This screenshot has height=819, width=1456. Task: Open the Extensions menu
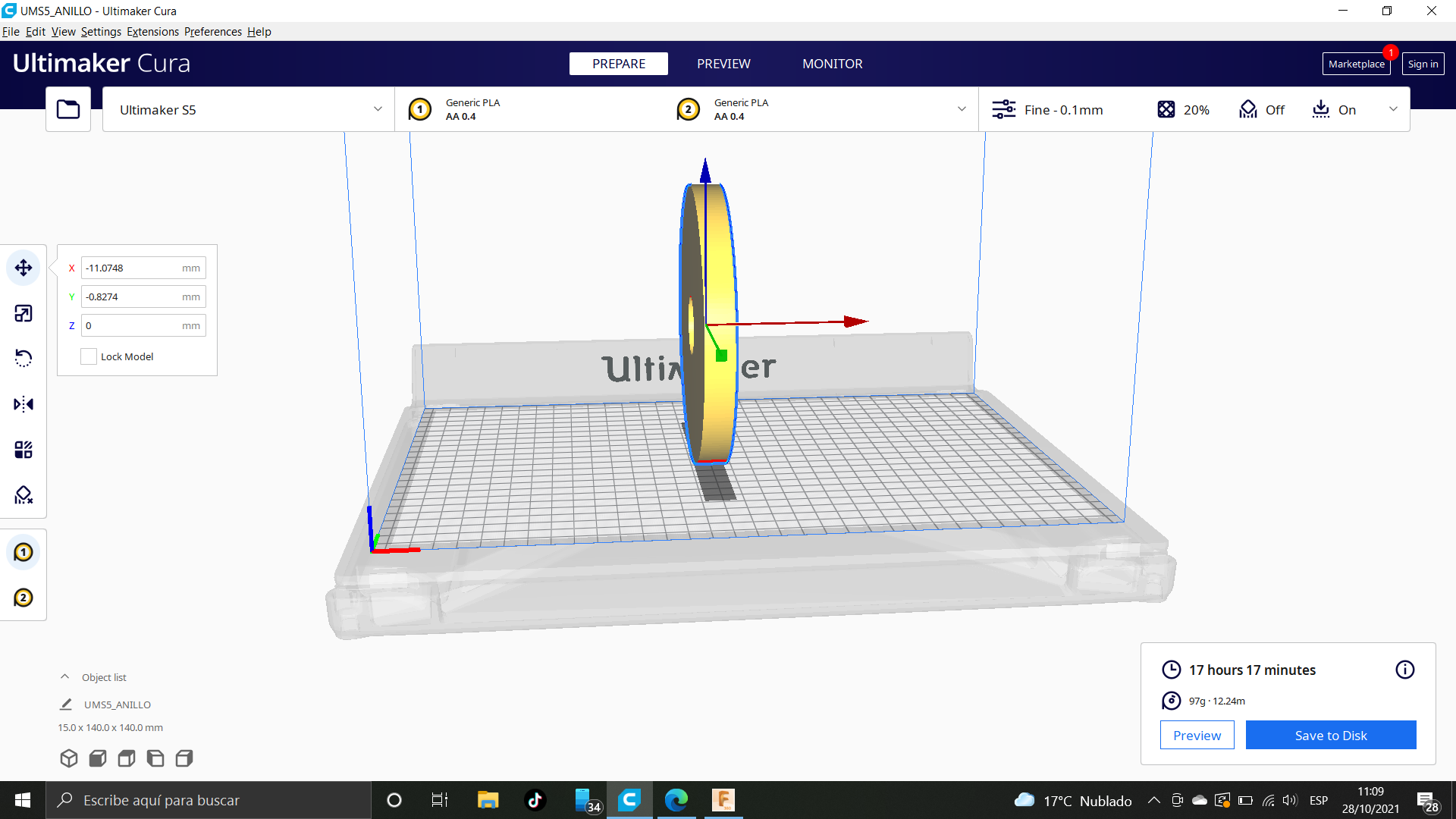click(x=152, y=32)
